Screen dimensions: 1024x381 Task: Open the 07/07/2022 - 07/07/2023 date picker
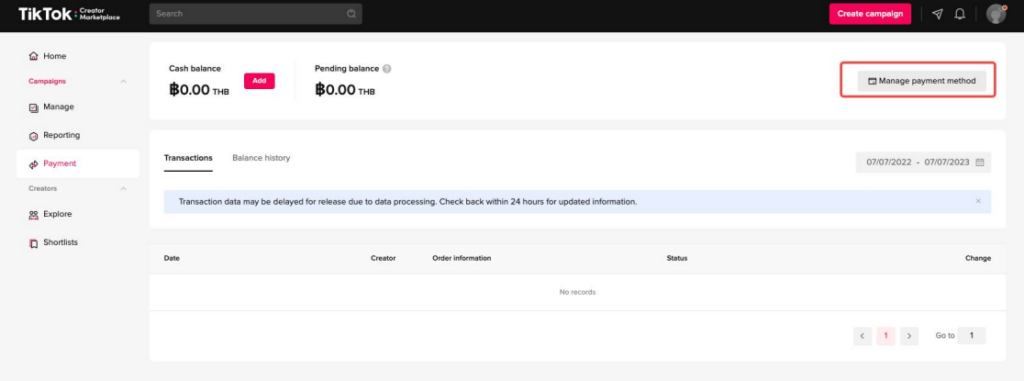(x=923, y=162)
